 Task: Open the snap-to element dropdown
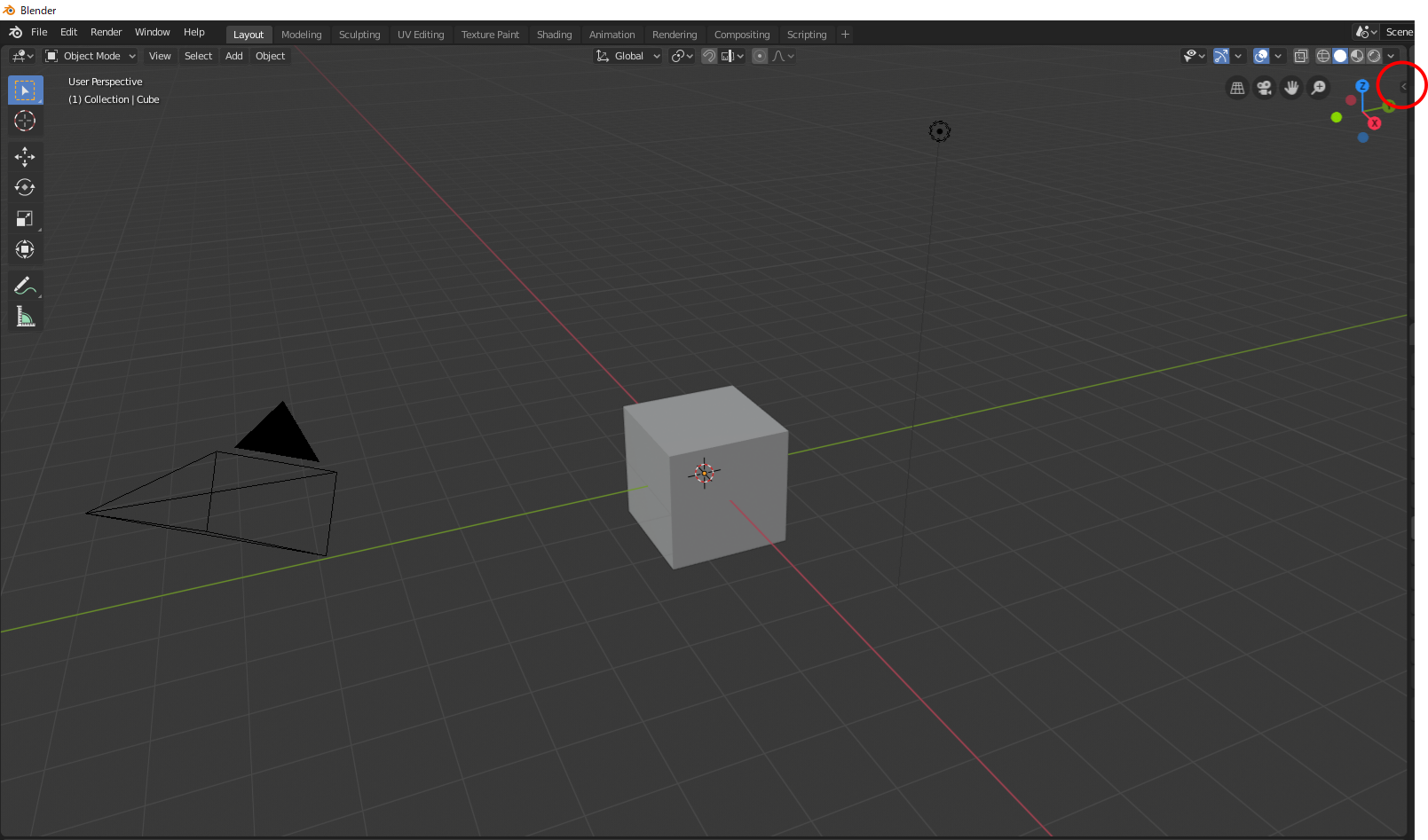[x=732, y=56]
